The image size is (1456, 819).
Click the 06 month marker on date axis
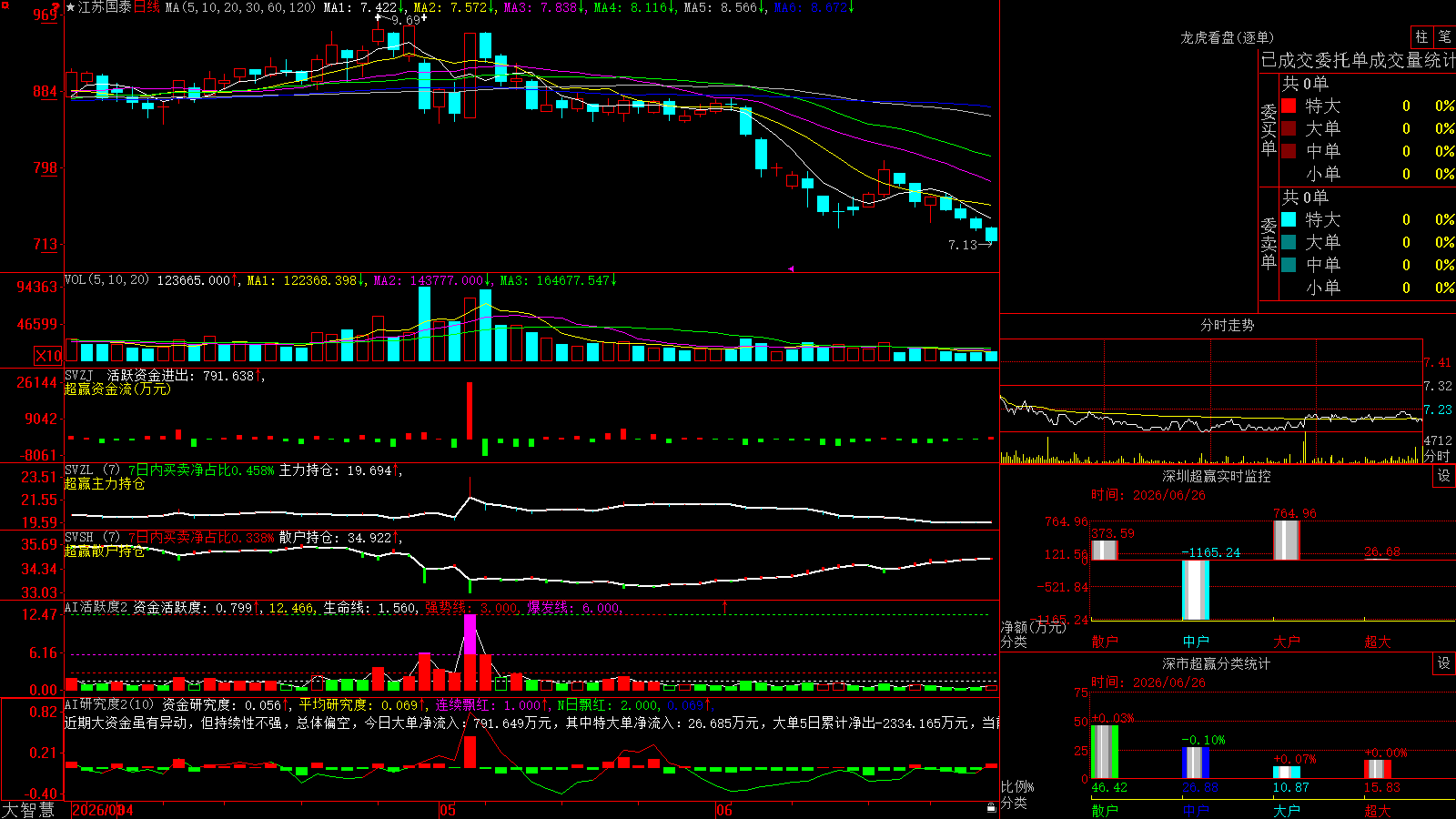pos(723,810)
